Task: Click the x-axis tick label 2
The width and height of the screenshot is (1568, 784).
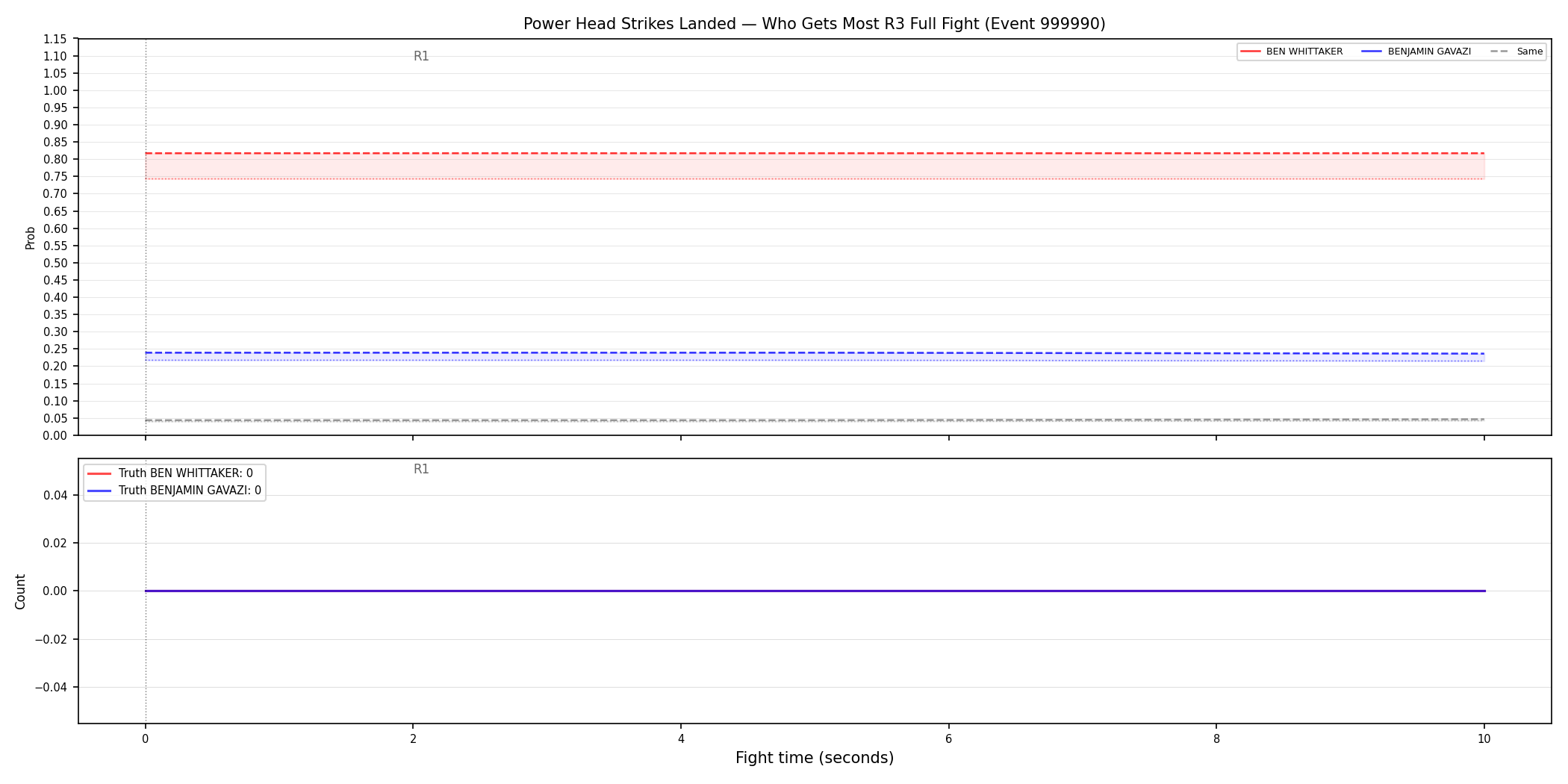Action: click(x=413, y=739)
